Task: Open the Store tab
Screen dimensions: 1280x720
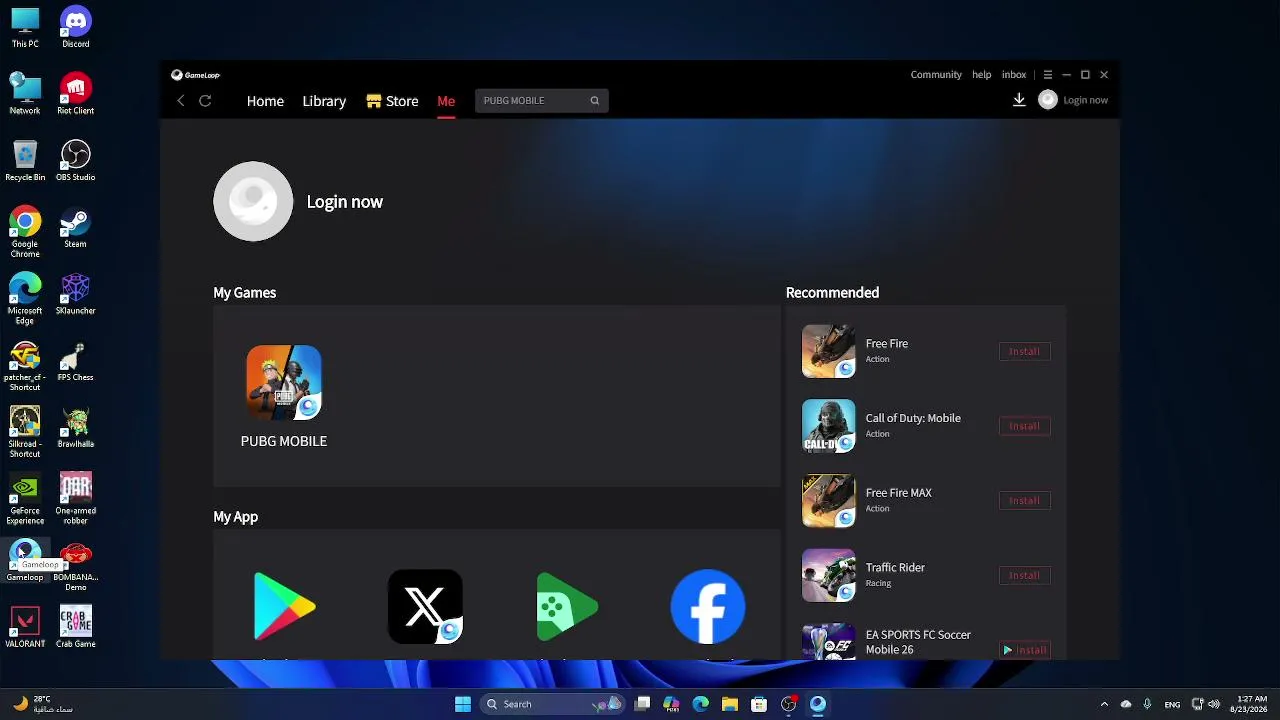Action: tap(392, 101)
